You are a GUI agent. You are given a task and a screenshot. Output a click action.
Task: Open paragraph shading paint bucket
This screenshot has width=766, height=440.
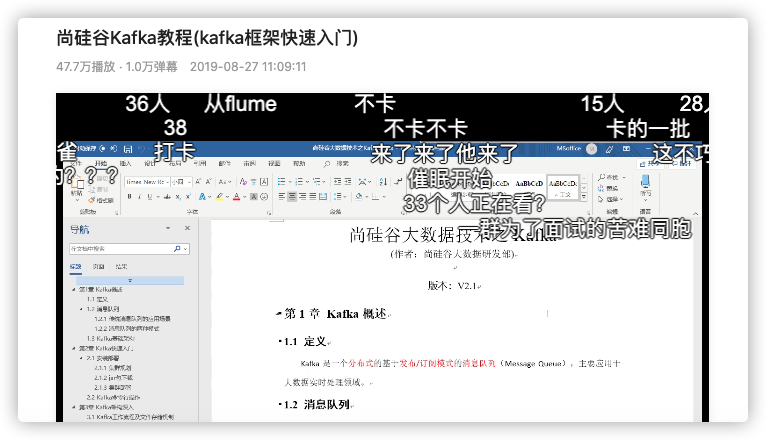click(x=359, y=197)
